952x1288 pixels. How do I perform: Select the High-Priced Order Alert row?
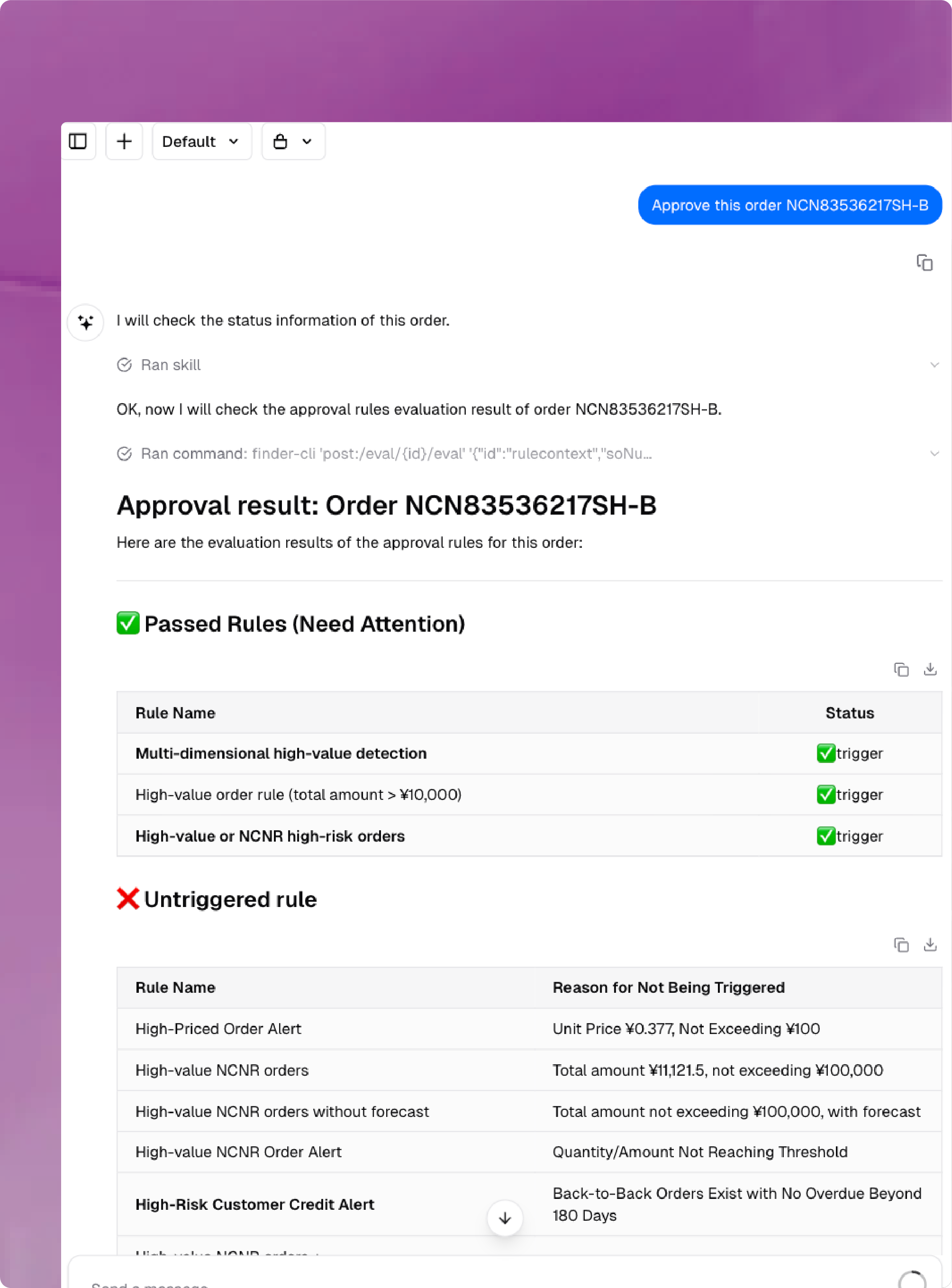coord(529,1029)
